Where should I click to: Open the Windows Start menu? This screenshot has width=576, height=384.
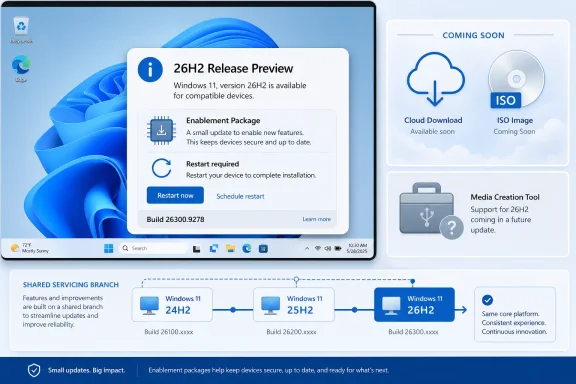(108, 248)
